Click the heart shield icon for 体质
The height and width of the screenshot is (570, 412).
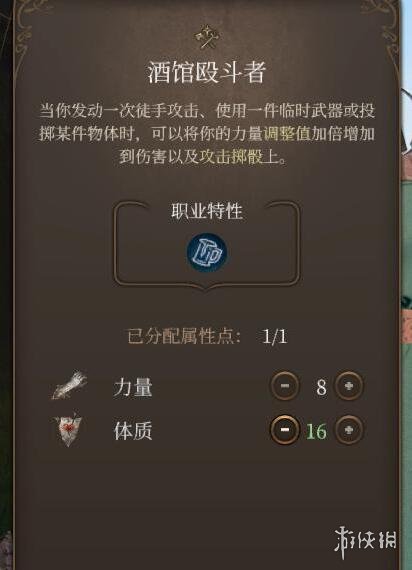[68, 430]
